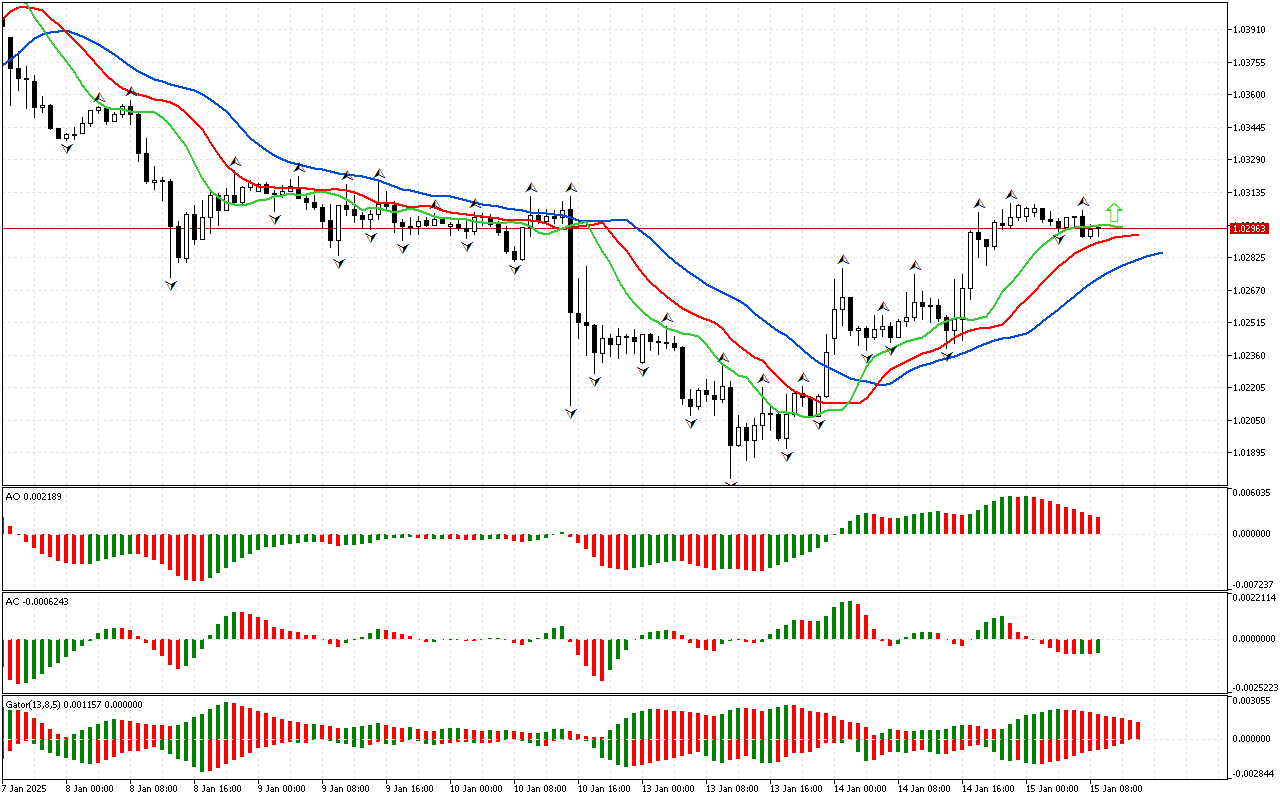Click the 9 Jan 08:00 time label
1280x800 pixels.
coord(345,788)
